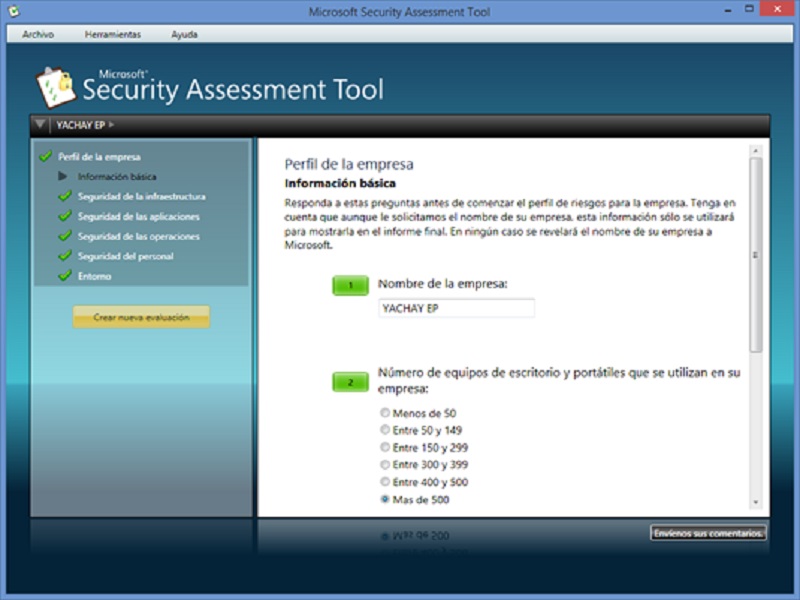The height and width of the screenshot is (600, 800).
Task: Click the checkmark beside Seguridad de las aplicaciones
Action: coord(65,216)
